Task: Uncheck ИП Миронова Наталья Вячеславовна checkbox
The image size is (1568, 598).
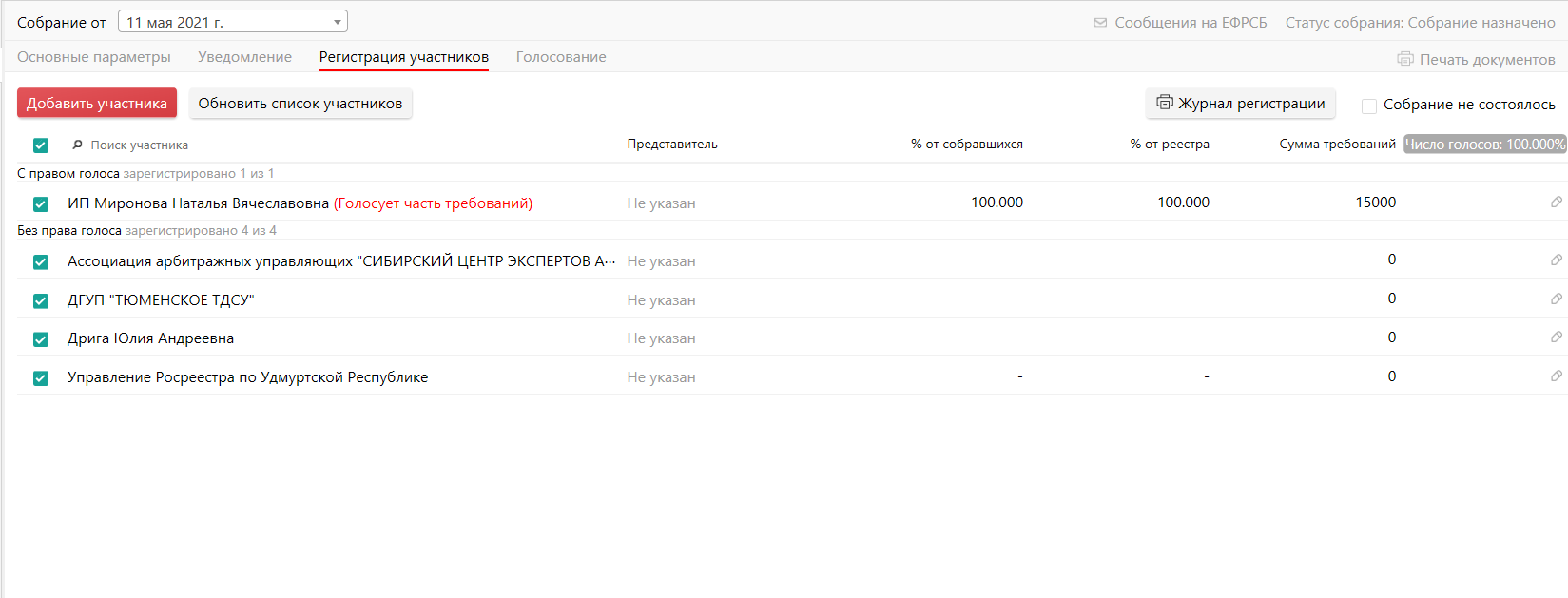Action: pyautogui.click(x=41, y=204)
